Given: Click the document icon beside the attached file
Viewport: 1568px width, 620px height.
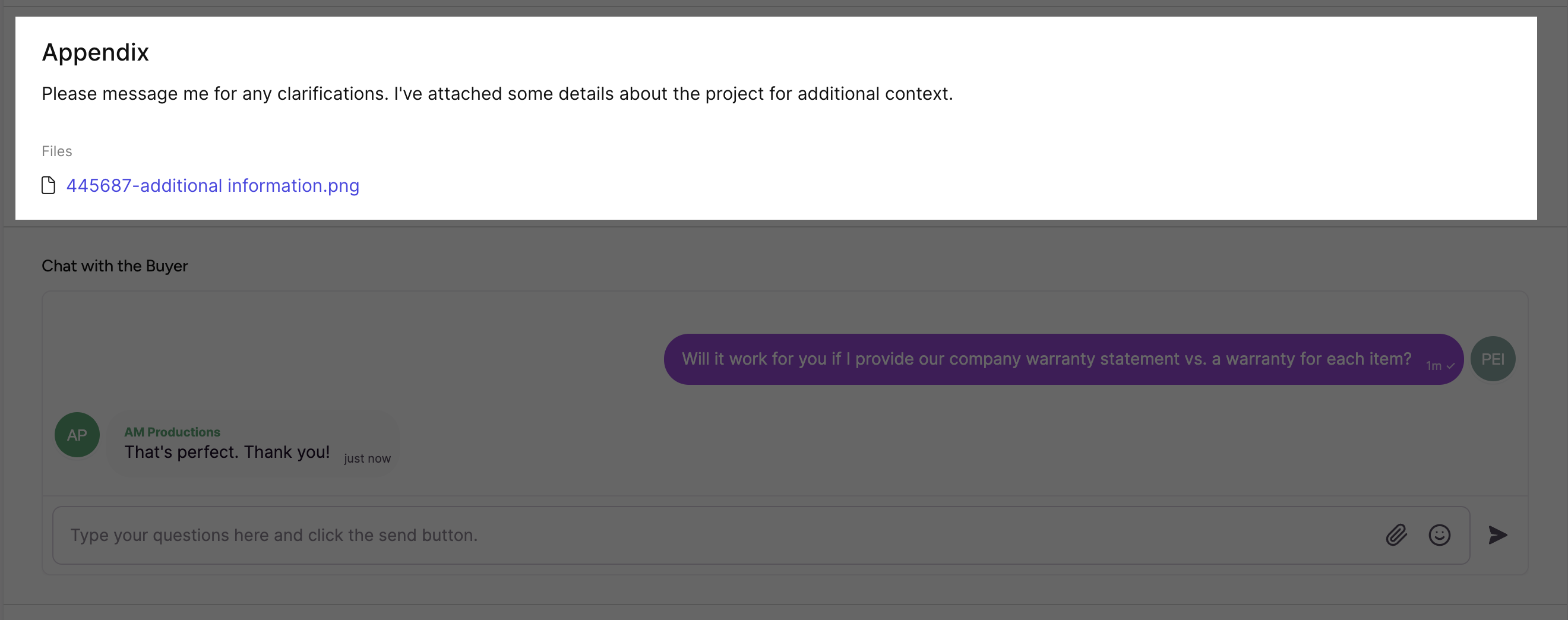Looking at the screenshot, I should [x=48, y=185].
